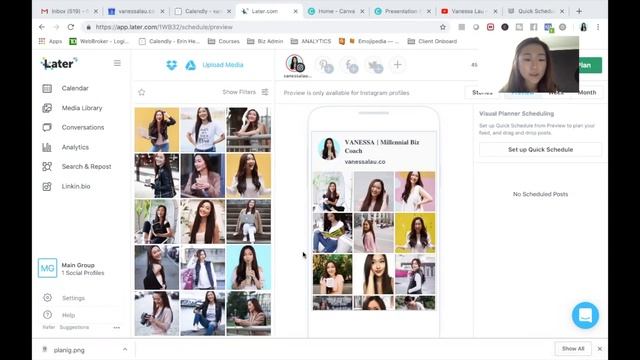
Task: Open the Suggestions link
Action: pos(74,327)
